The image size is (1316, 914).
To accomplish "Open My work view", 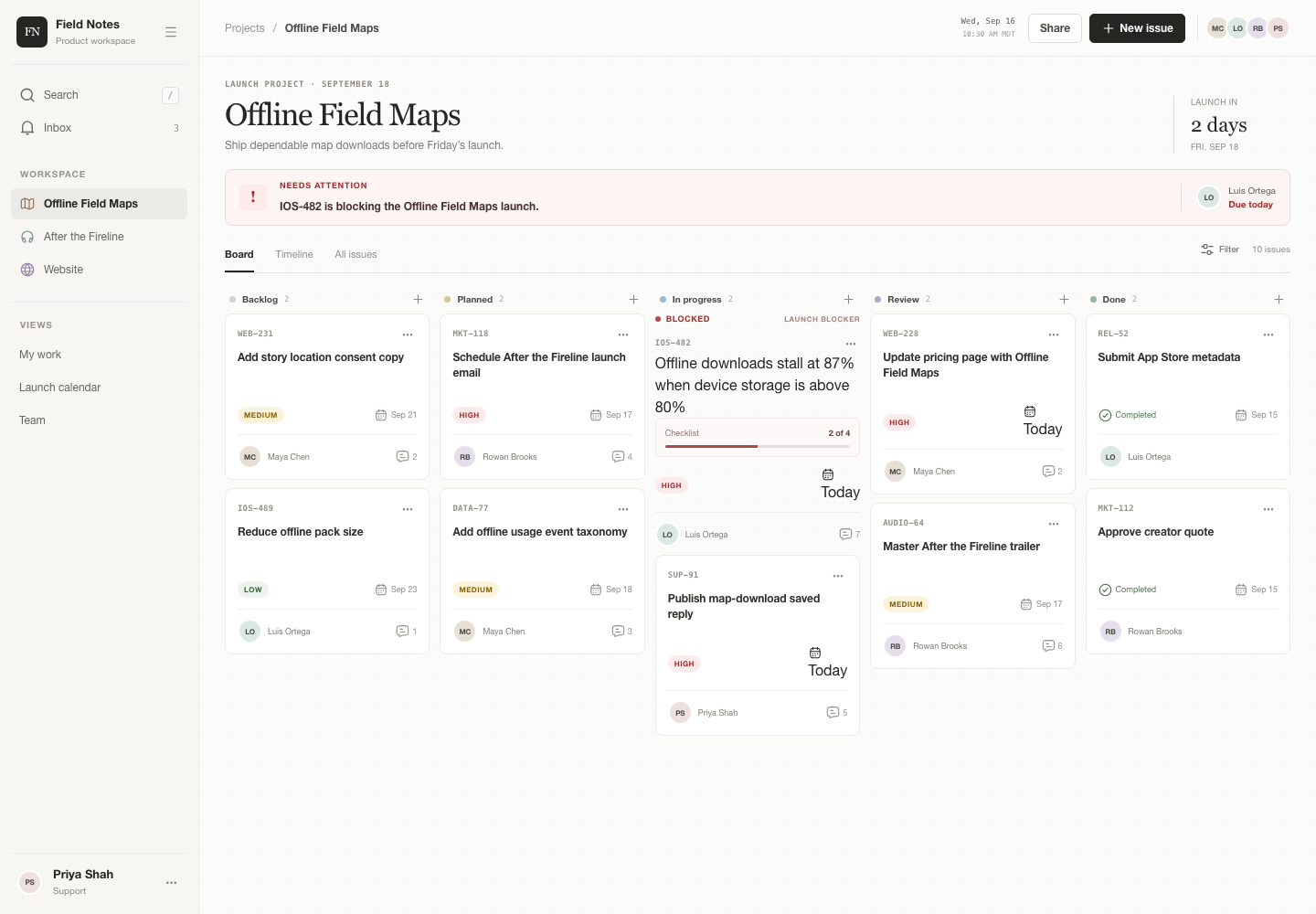I will point(99,355).
